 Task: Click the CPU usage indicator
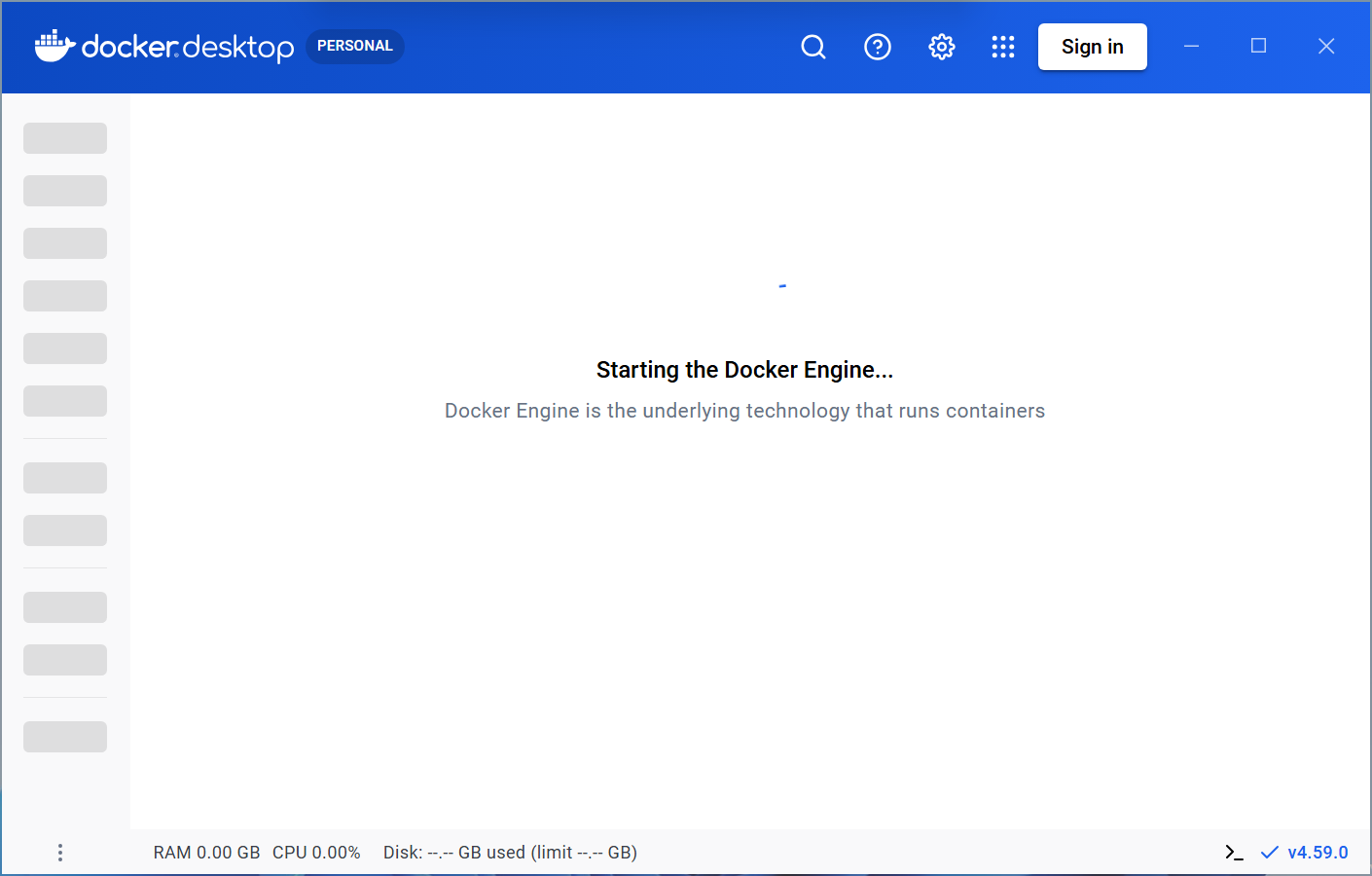316,852
